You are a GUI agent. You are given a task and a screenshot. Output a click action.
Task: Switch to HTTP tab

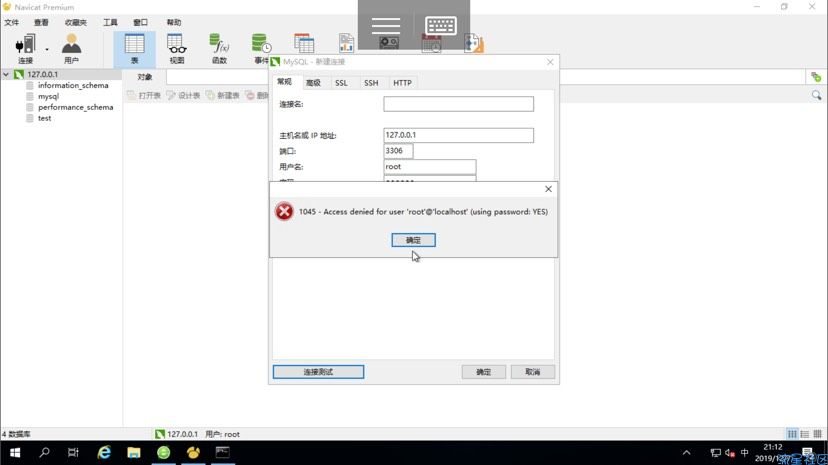point(402,83)
